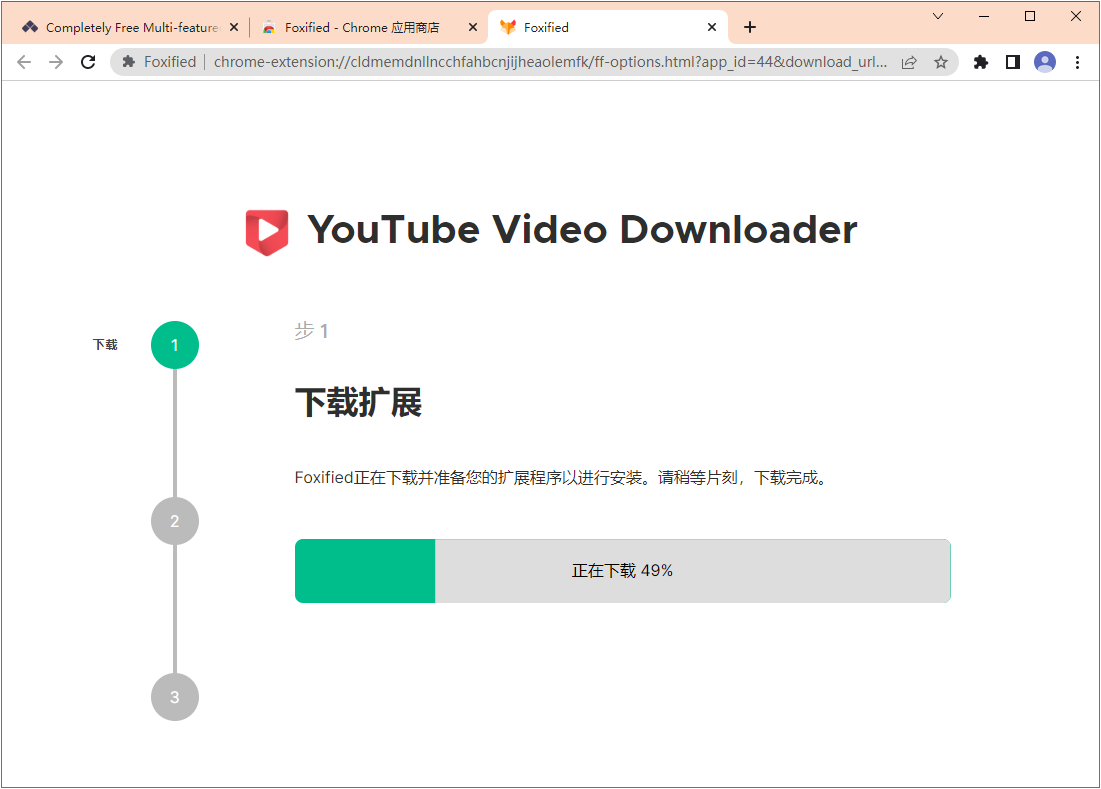
Task: Click the Chrome Web Store tab favicon
Action: tap(269, 27)
